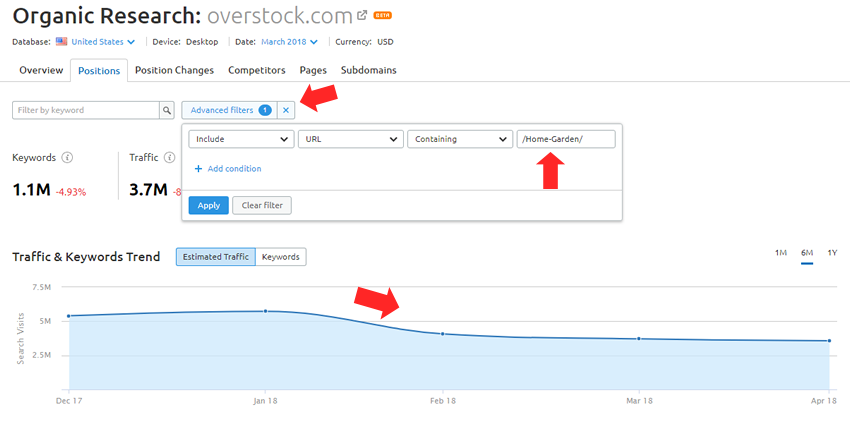Click the Clear filter button

[262, 206]
